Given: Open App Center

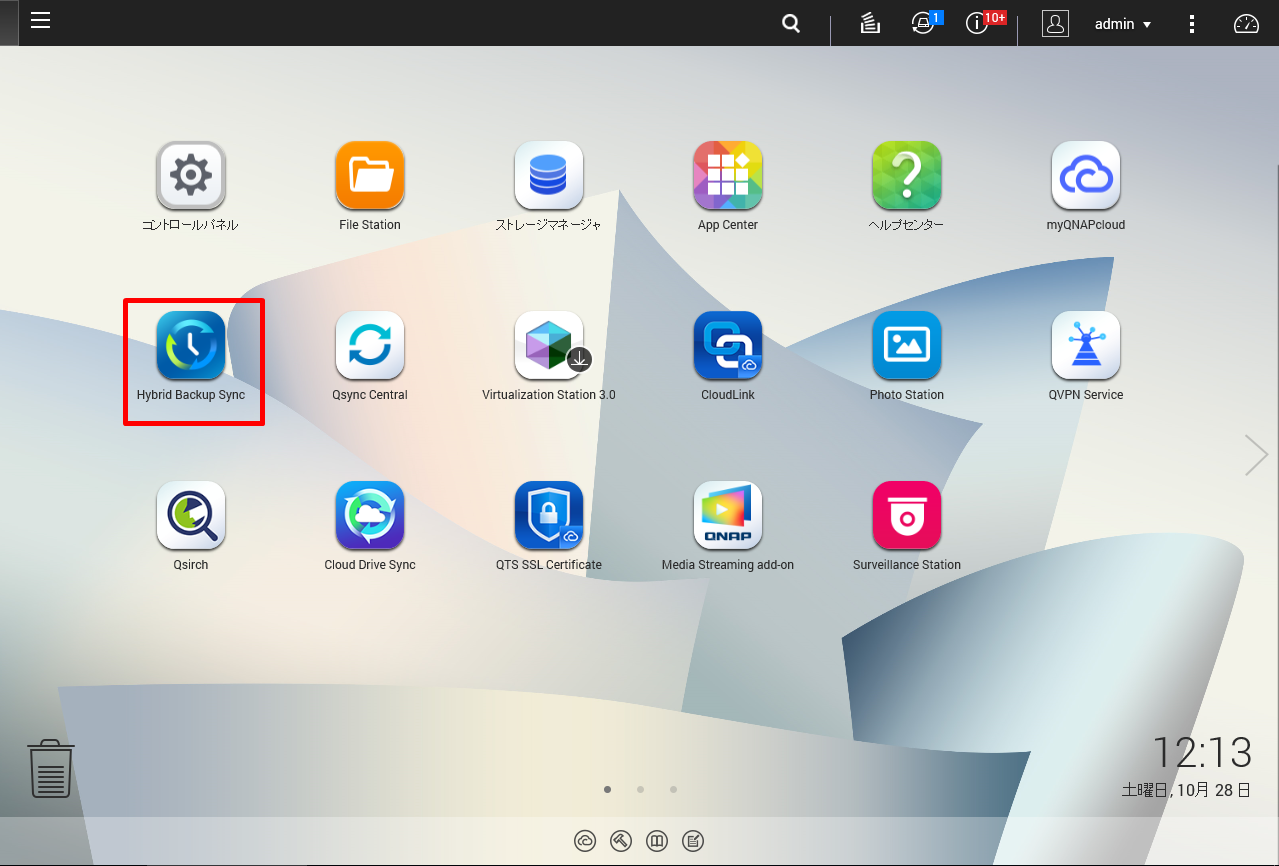Looking at the screenshot, I should click(x=728, y=176).
